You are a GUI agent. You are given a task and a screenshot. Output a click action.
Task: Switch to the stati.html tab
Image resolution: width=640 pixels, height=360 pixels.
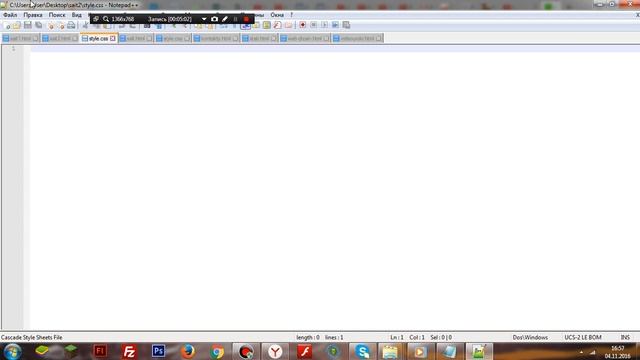coord(260,38)
